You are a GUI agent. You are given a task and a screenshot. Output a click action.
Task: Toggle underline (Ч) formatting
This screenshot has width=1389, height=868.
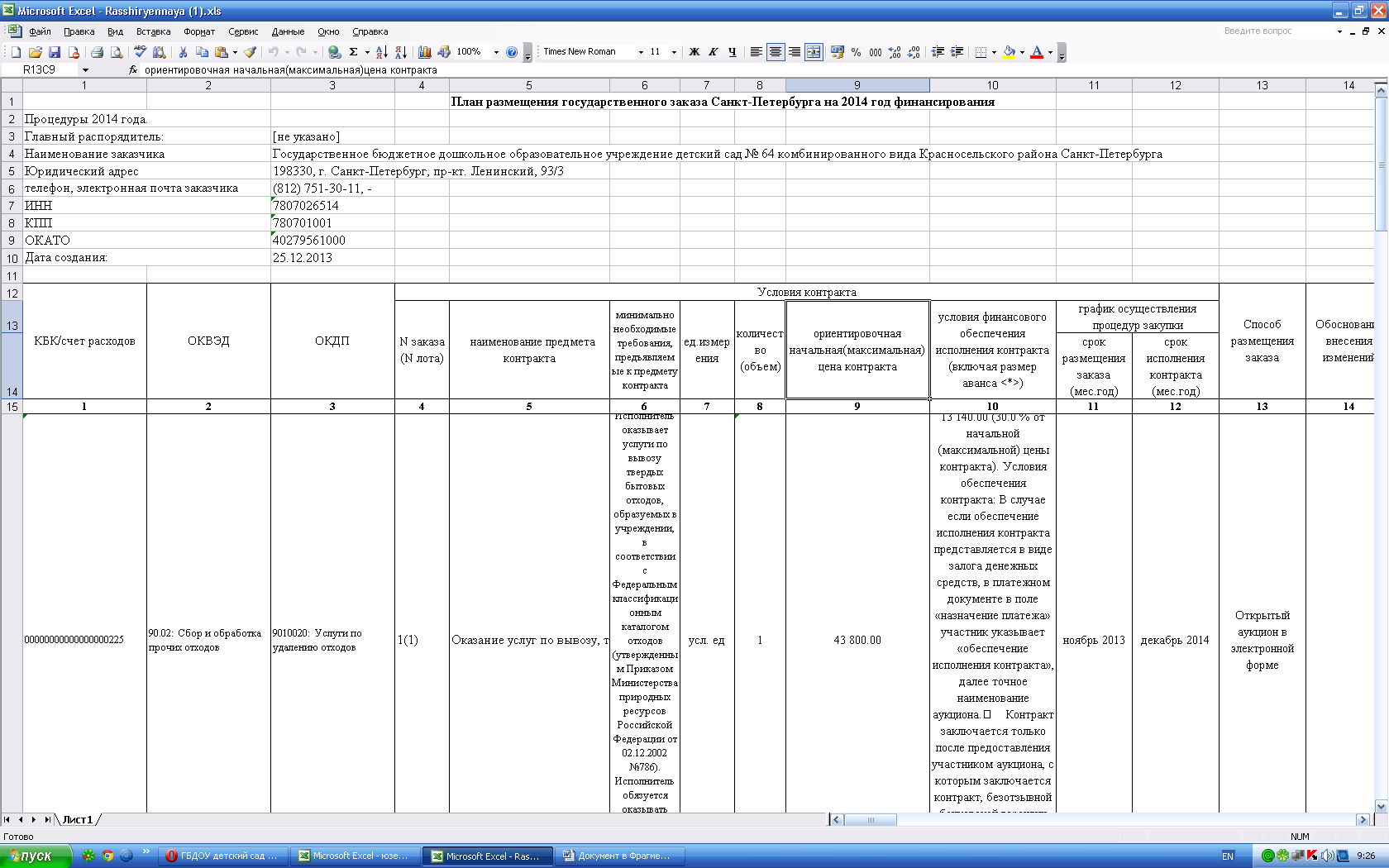pos(732,52)
